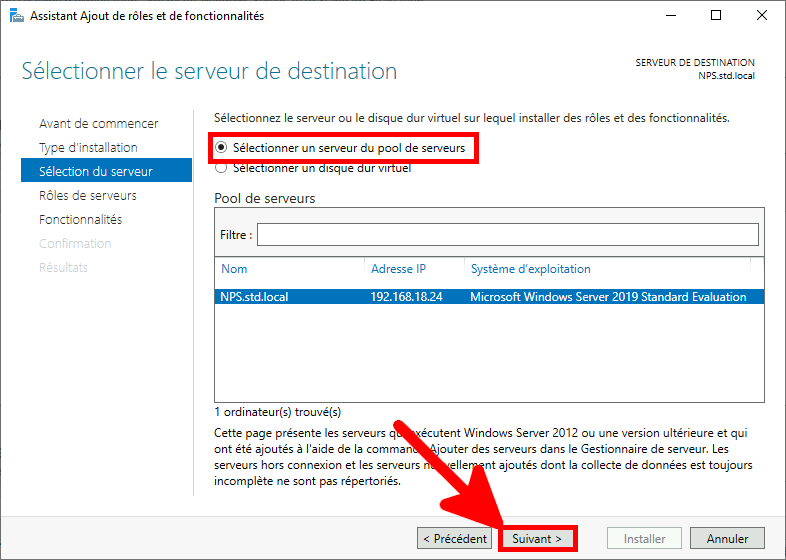Viewport: 786px width, 560px height.
Task: Sort by the 'Adresse IP' column header
Action: click(x=398, y=269)
